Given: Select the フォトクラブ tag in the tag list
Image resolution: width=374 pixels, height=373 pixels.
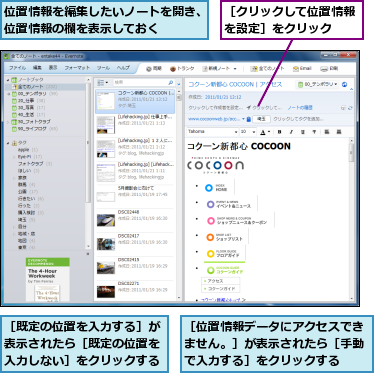Looking at the screenshot, I should 35,164.
